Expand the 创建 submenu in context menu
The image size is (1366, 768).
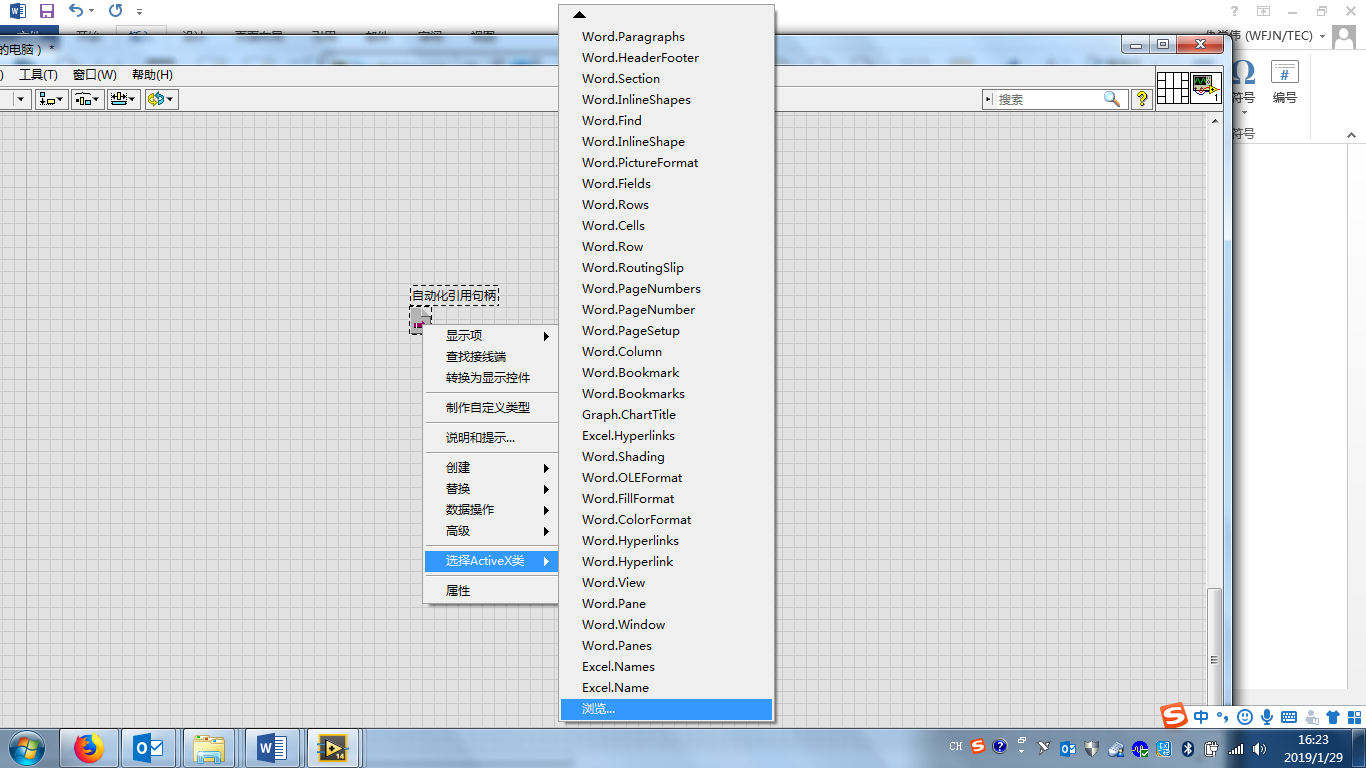(491, 468)
